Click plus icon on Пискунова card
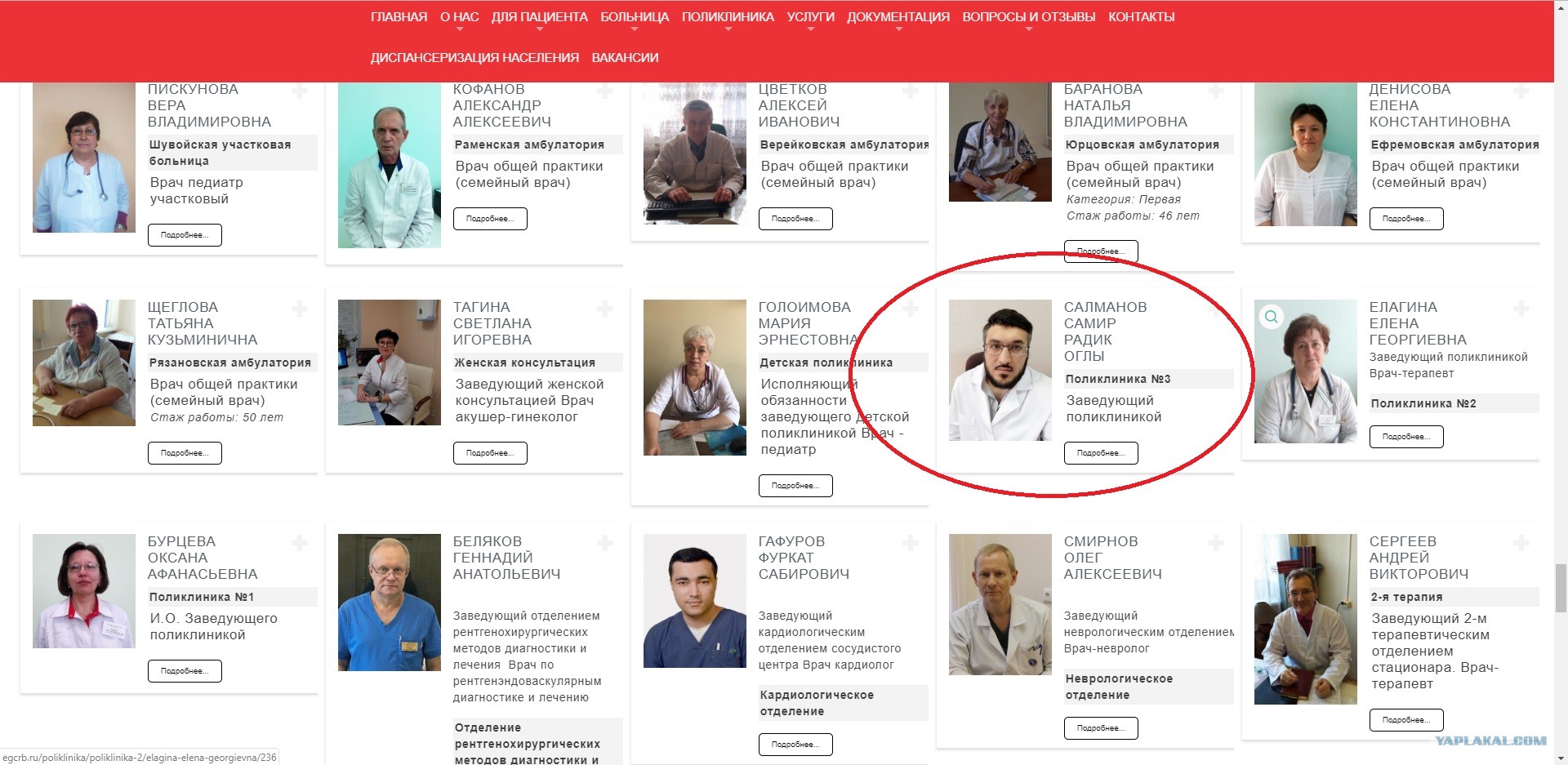The height and width of the screenshot is (765, 1568). tap(300, 91)
